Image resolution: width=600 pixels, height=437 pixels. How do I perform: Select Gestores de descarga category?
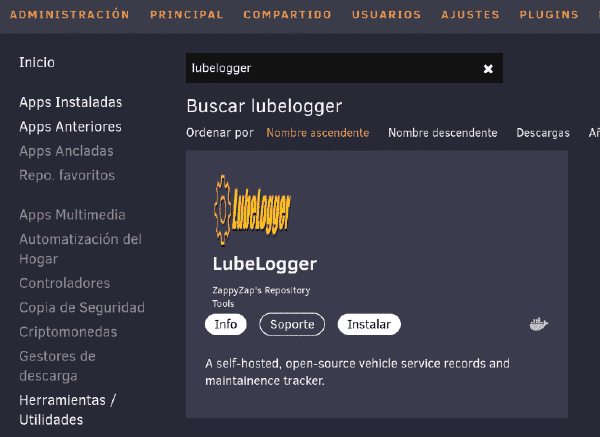(x=57, y=366)
